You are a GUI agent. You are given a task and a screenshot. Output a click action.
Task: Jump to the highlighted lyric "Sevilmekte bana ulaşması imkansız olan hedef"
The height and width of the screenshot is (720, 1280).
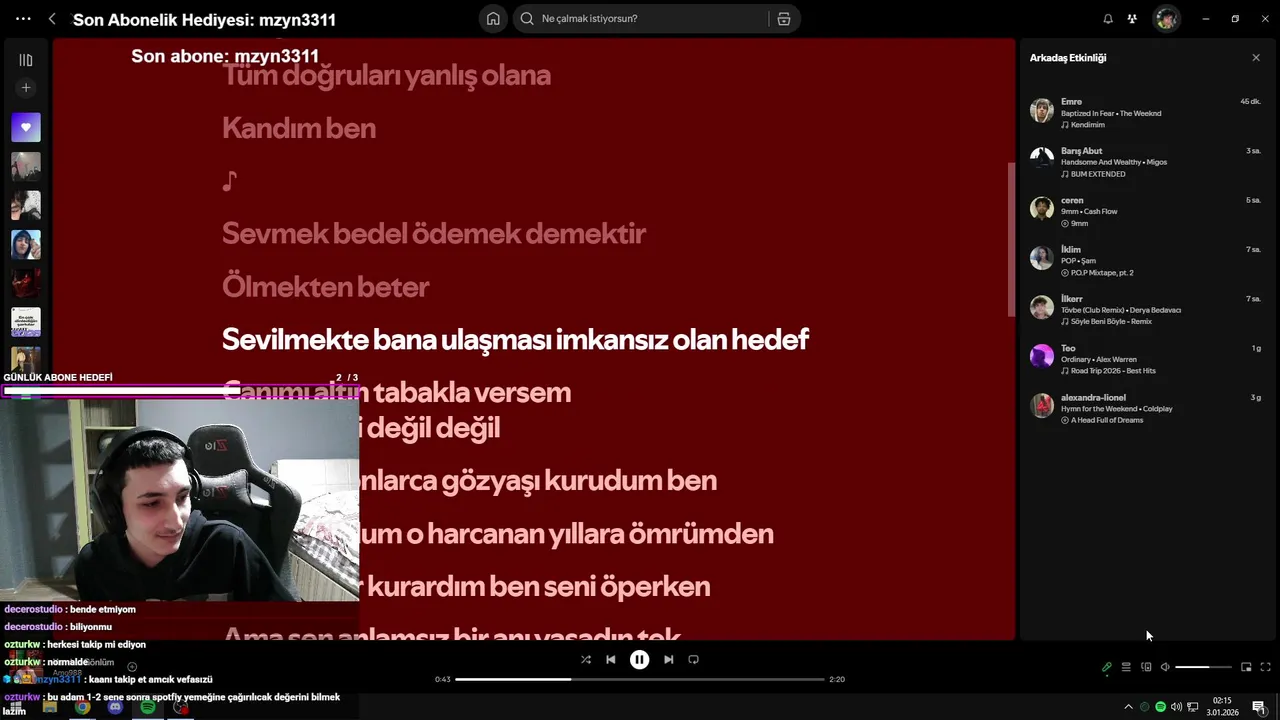(515, 340)
